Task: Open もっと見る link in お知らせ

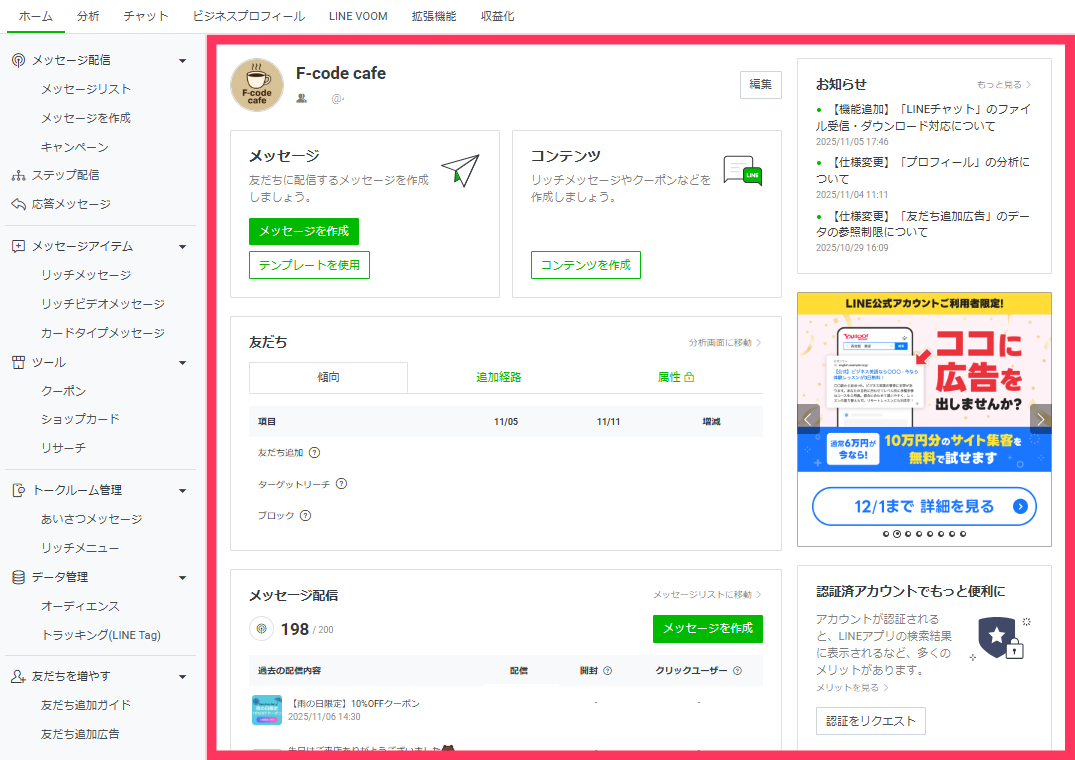Action: click(x=1003, y=85)
